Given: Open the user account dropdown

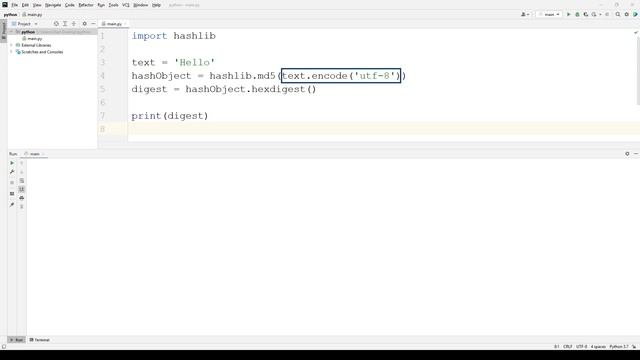Looking at the screenshot, I should click(x=525, y=14).
